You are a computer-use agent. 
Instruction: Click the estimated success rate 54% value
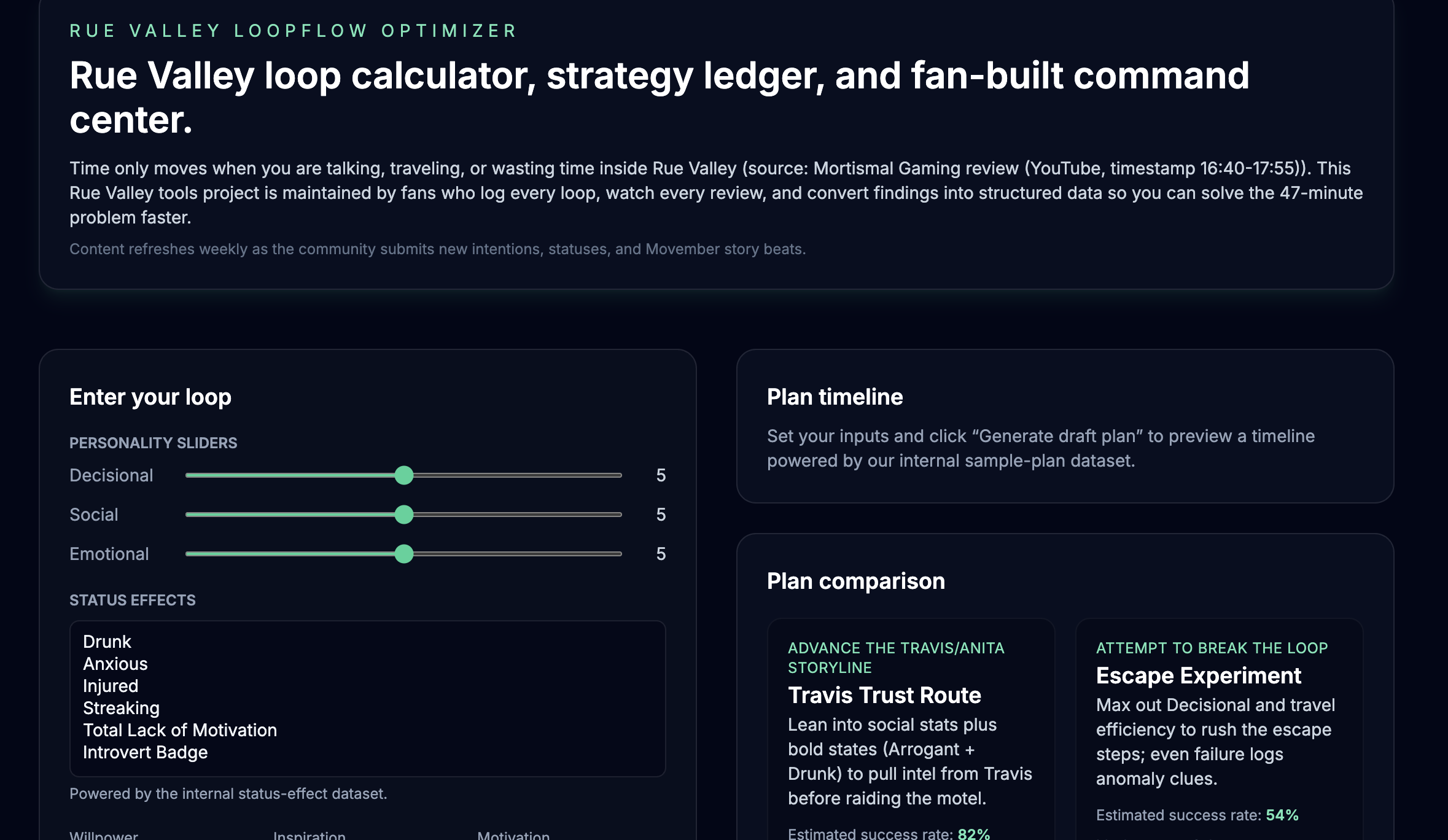1282,815
